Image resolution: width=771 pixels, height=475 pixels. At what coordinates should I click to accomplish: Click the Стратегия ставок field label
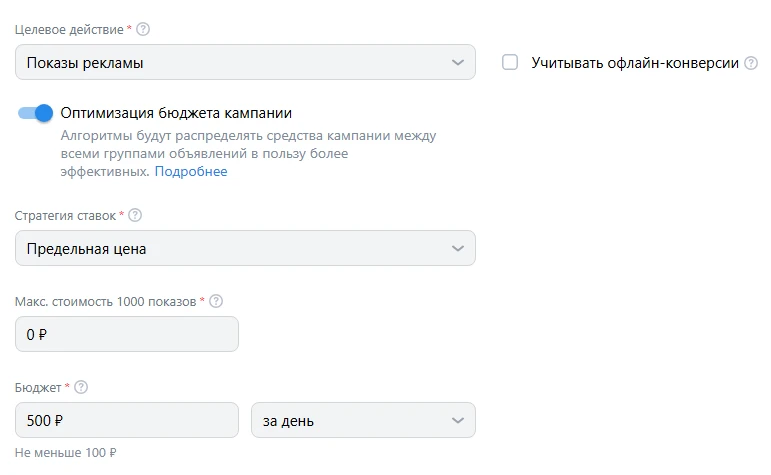pos(65,215)
